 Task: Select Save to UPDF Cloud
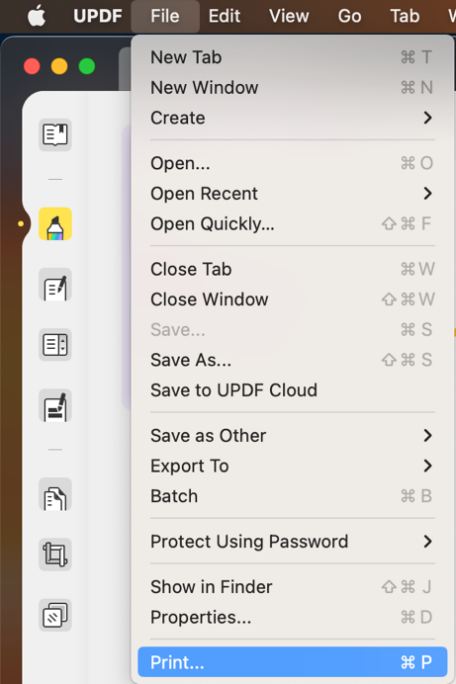click(292, 390)
